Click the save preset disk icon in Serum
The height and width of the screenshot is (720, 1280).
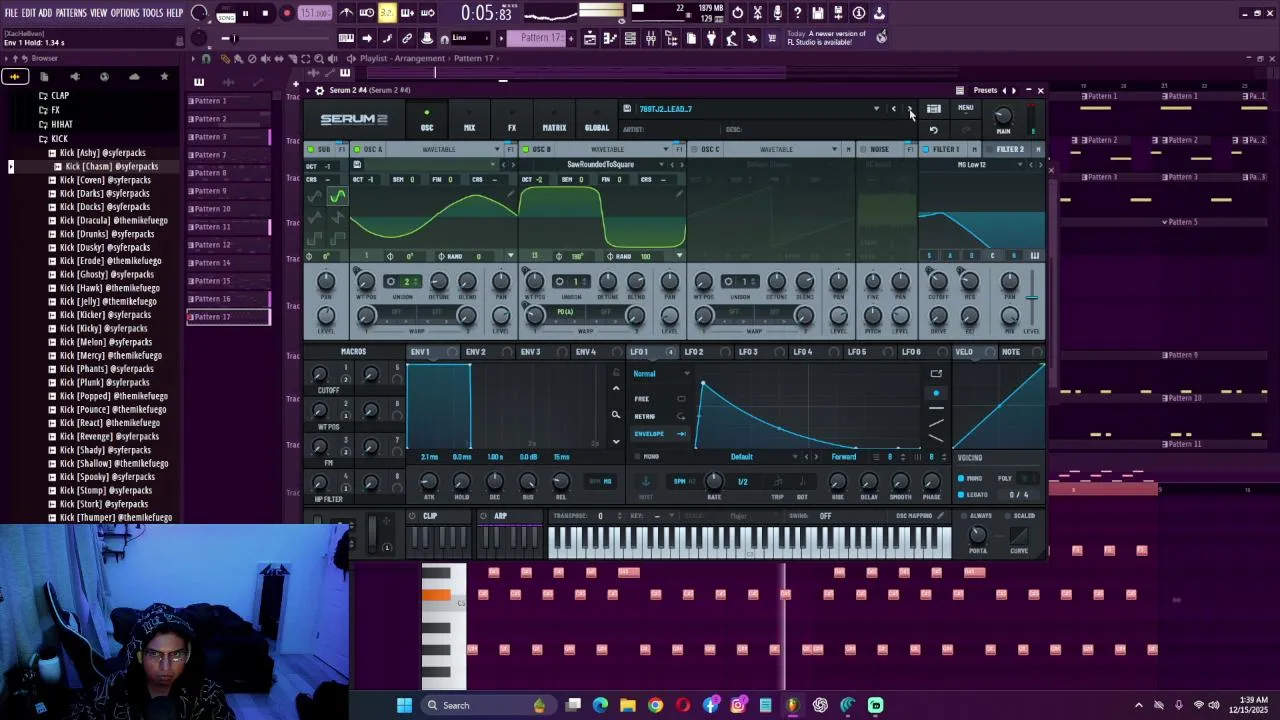point(627,109)
